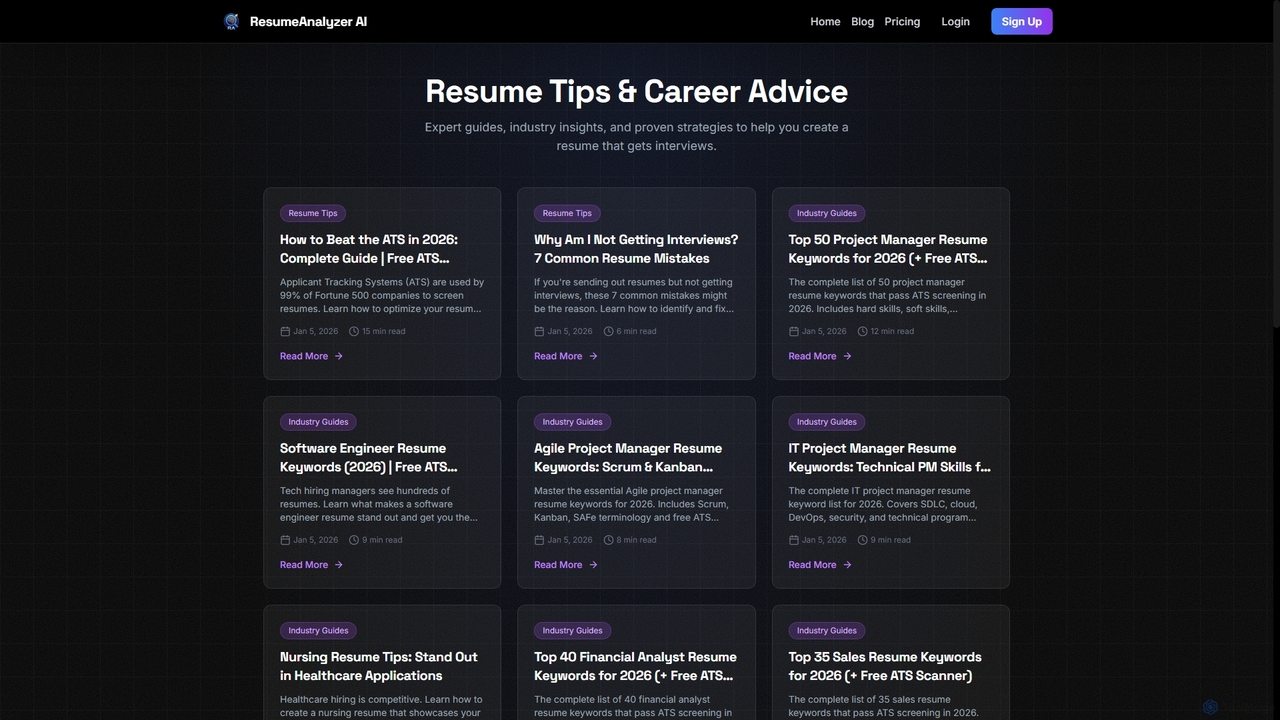Open the Pricing nav item

pos(902,21)
